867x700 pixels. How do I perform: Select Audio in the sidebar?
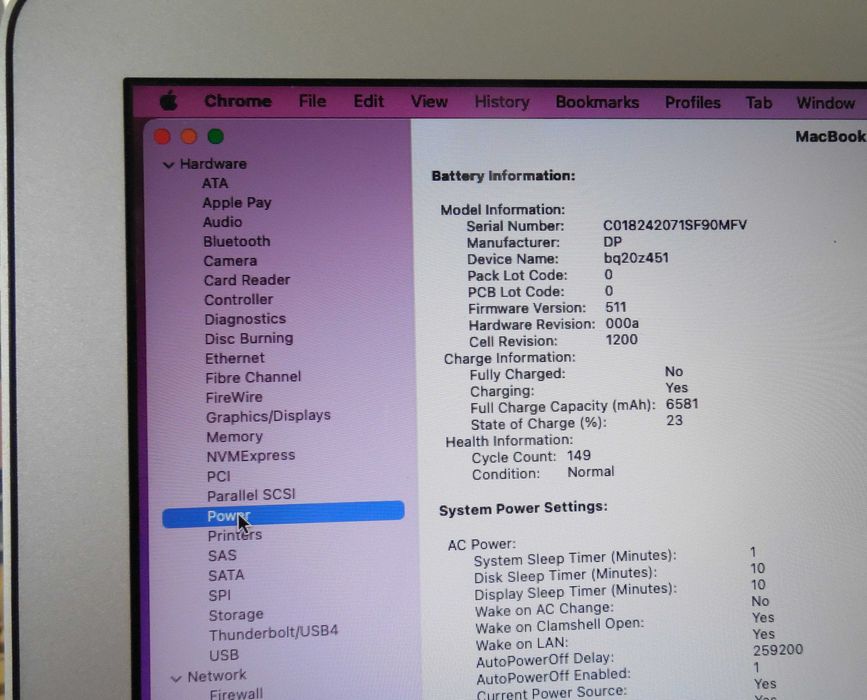pos(222,222)
